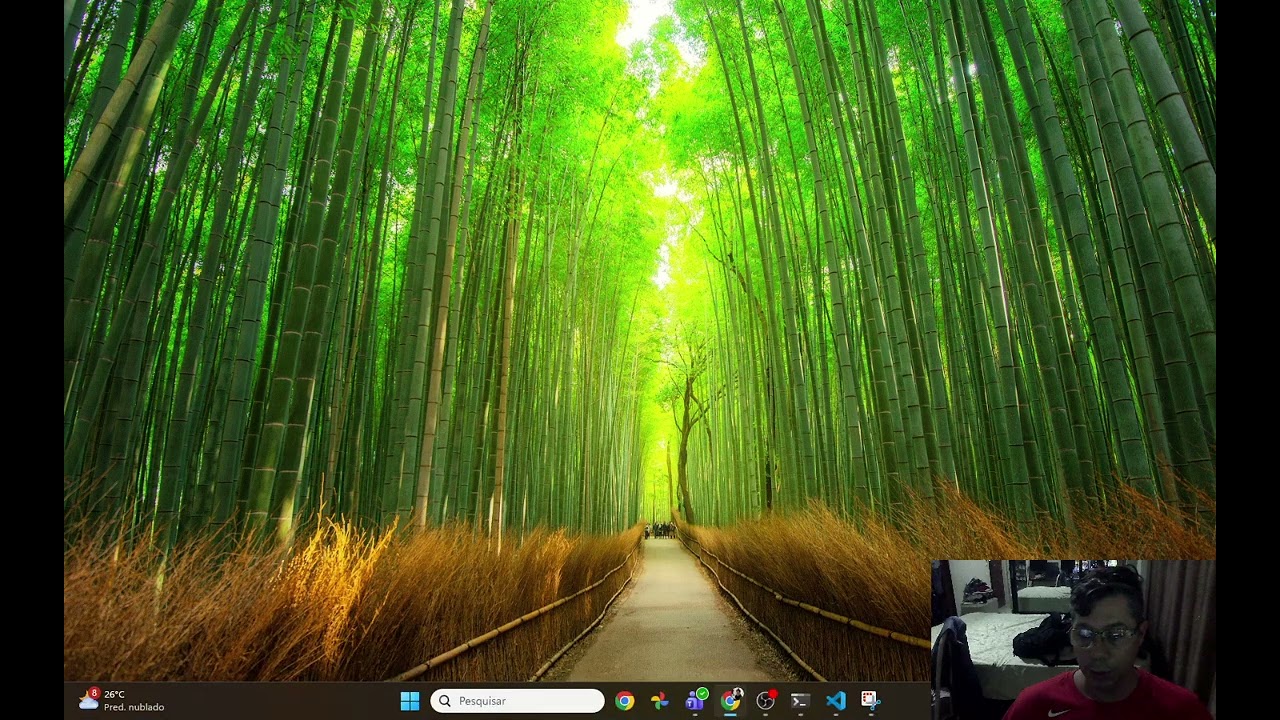Open Microsoft Teams from the taskbar

695,700
